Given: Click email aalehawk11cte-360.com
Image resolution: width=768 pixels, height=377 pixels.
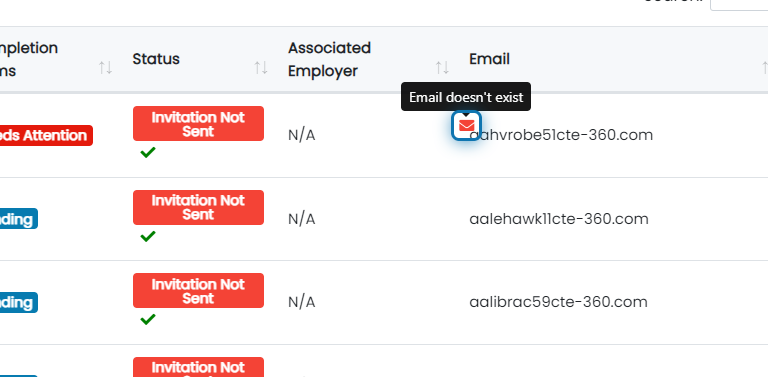Looking at the screenshot, I should pos(559,219).
